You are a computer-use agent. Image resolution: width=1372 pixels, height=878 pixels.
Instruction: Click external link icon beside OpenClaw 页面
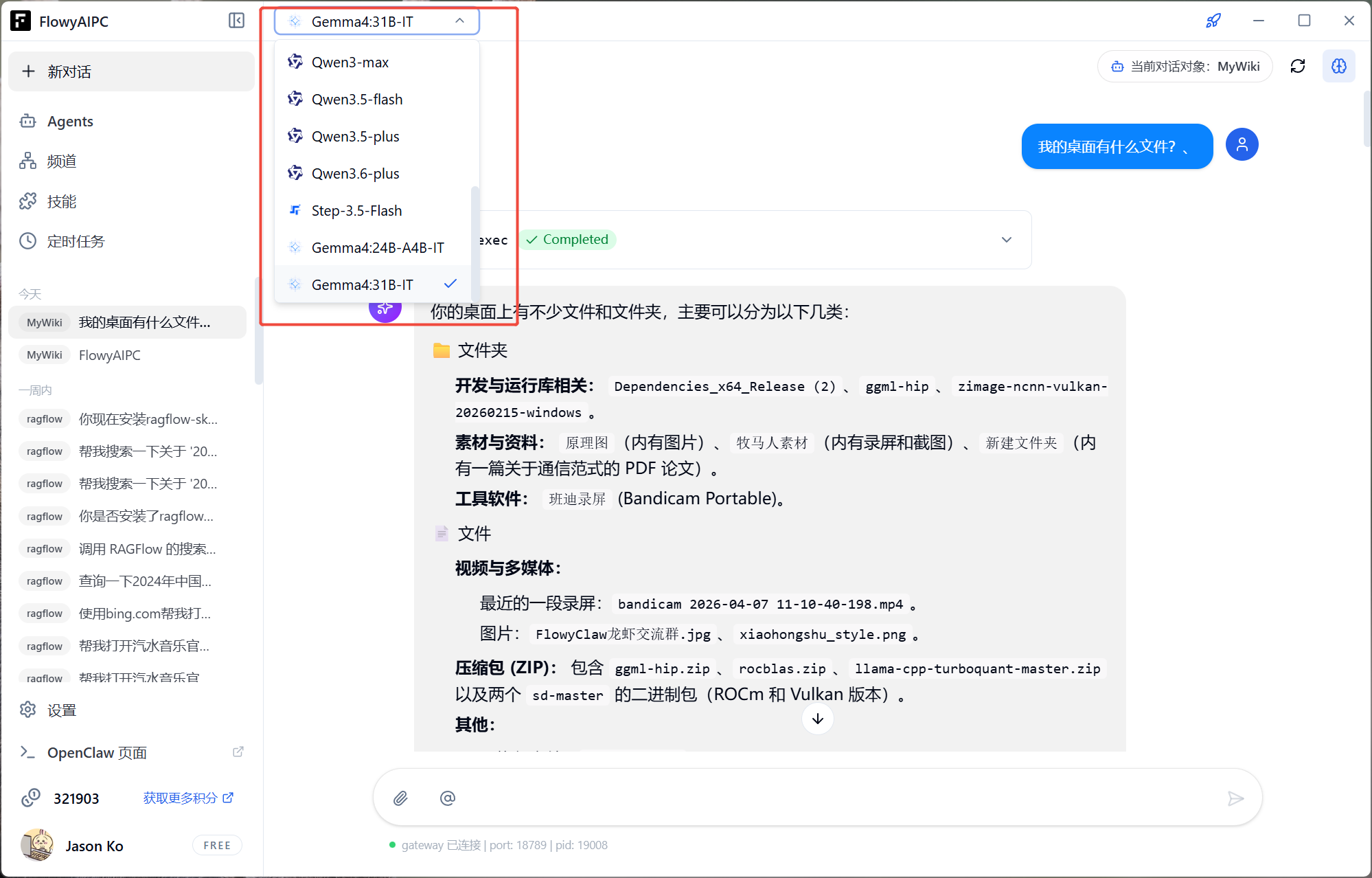click(x=238, y=752)
